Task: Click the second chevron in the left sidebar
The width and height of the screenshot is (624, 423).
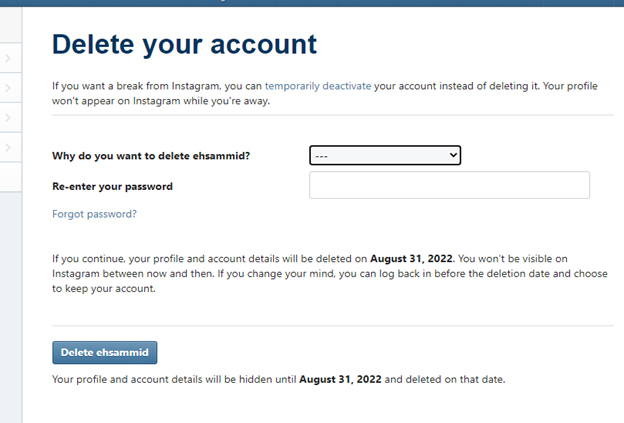Action: (7, 89)
